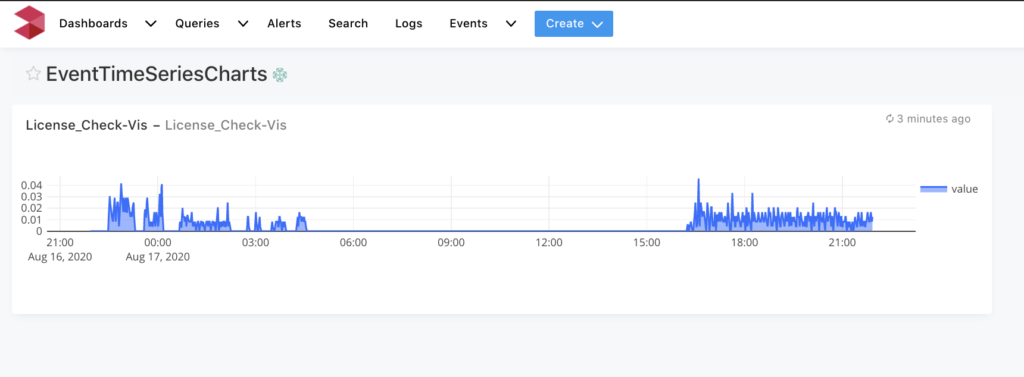Click the Dashboards menu label

[x=93, y=24]
